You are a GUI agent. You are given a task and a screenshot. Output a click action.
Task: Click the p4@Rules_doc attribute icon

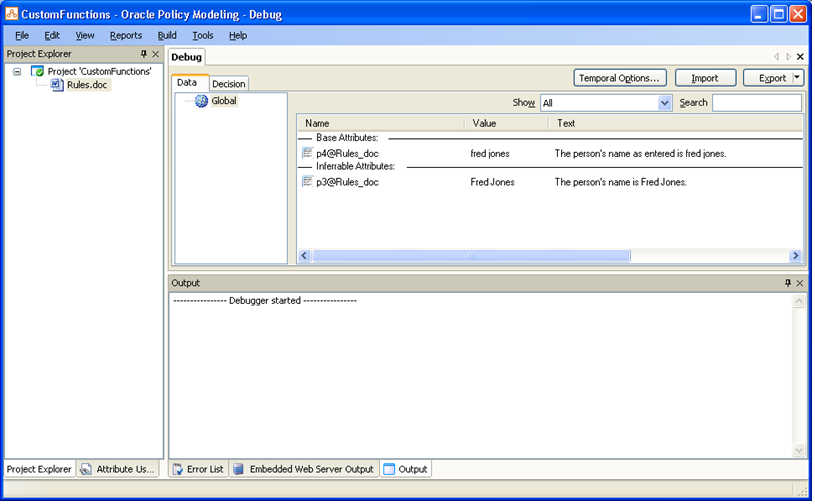[x=308, y=153]
